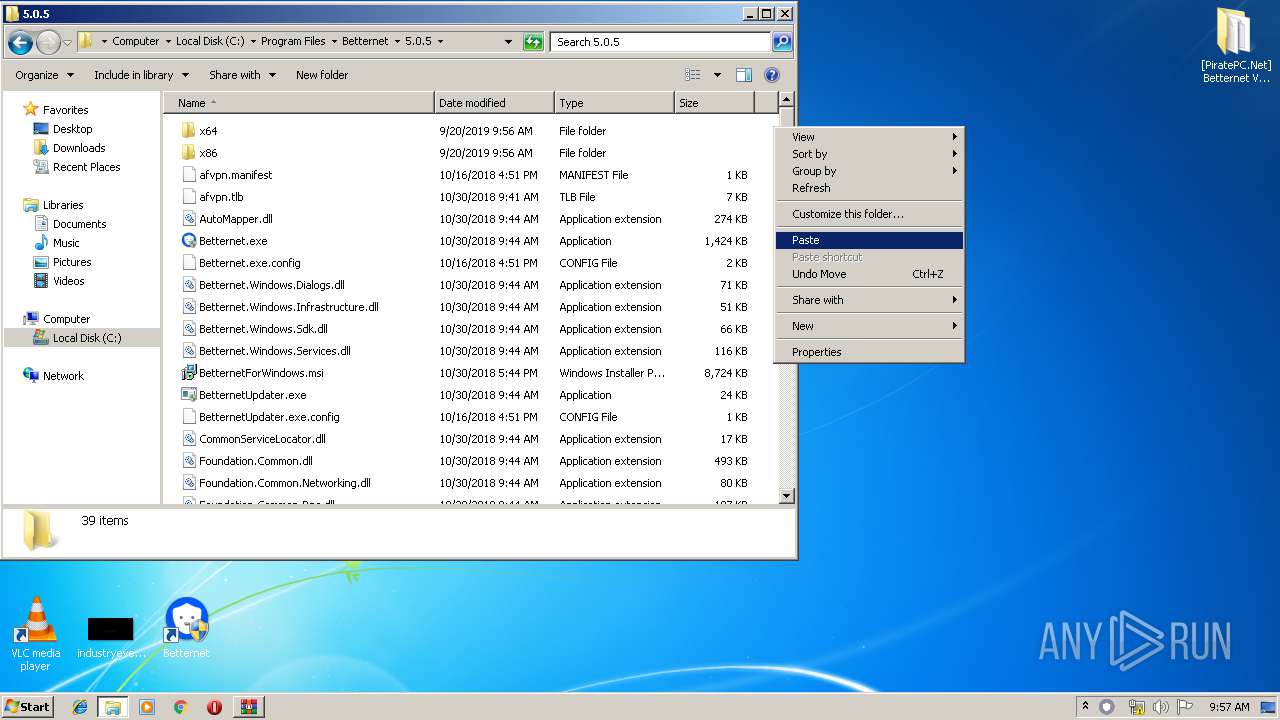
Task: Open the Music library
Action: pyautogui.click(x=66, y=243)
